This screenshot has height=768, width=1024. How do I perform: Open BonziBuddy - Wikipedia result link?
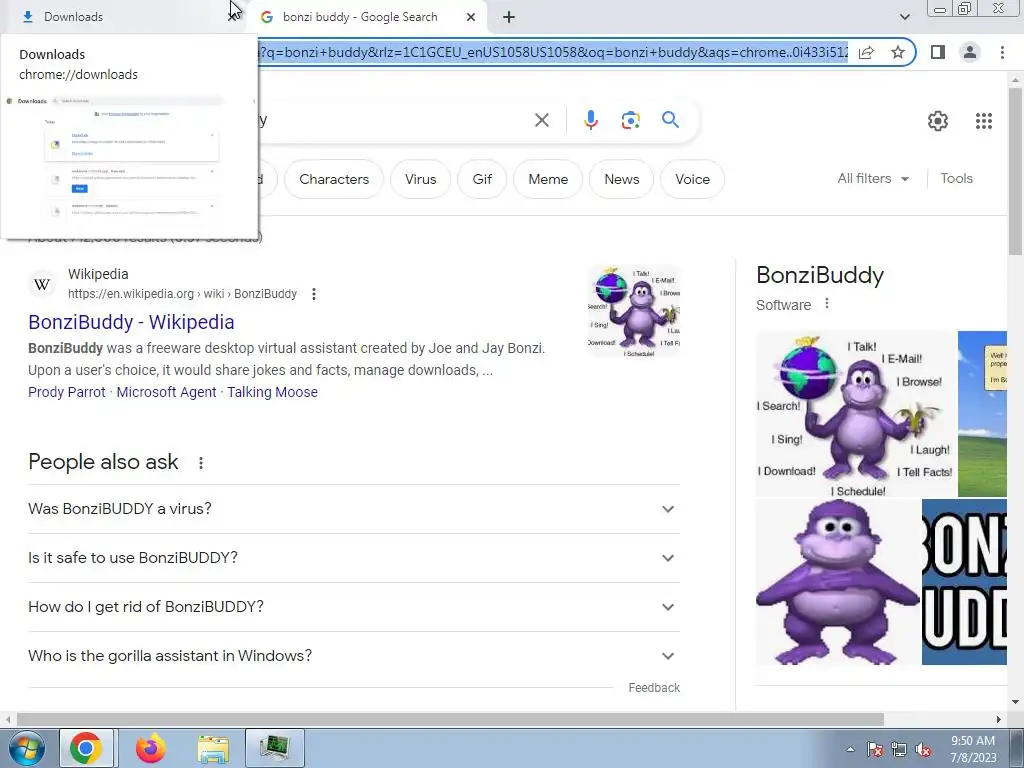131,322
